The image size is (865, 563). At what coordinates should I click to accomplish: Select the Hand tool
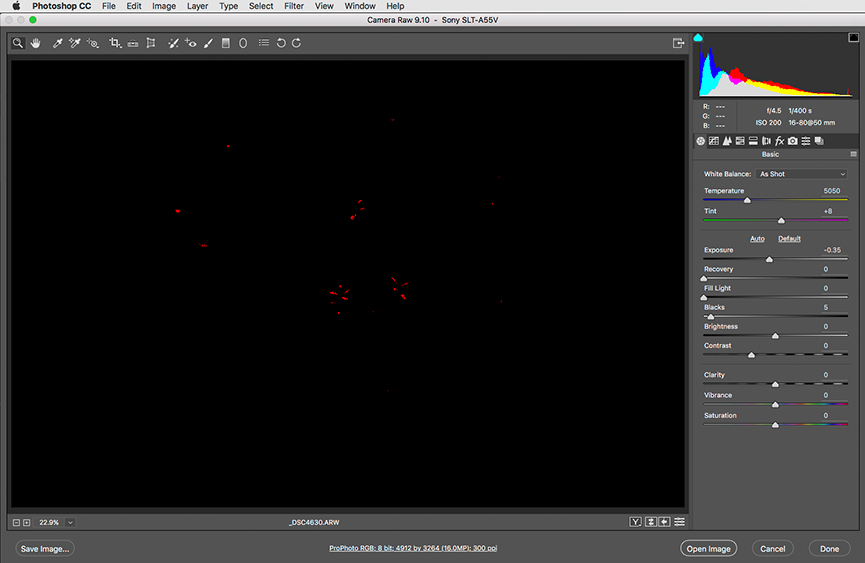[36, 43]
